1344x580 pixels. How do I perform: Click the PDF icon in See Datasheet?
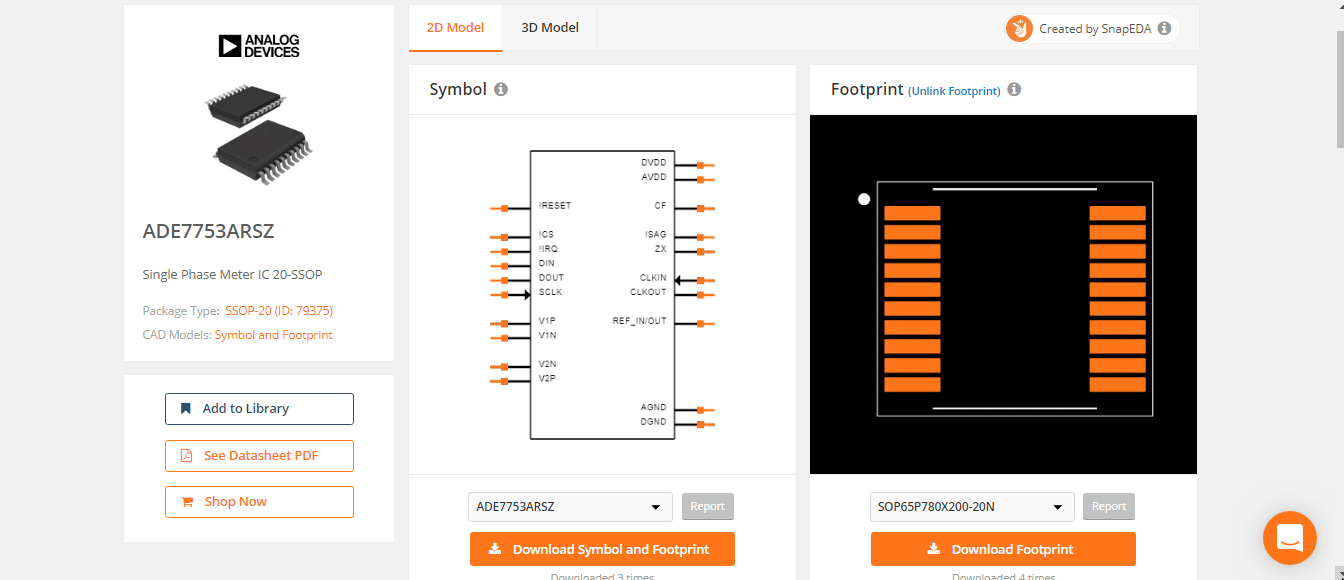click(x=186, y=455)
